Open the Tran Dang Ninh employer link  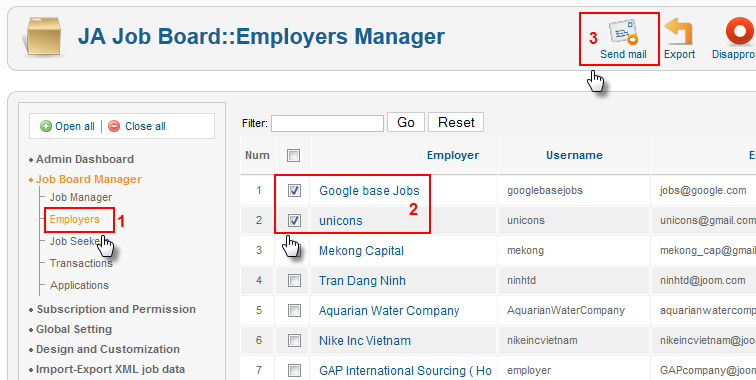coord(362,281)
